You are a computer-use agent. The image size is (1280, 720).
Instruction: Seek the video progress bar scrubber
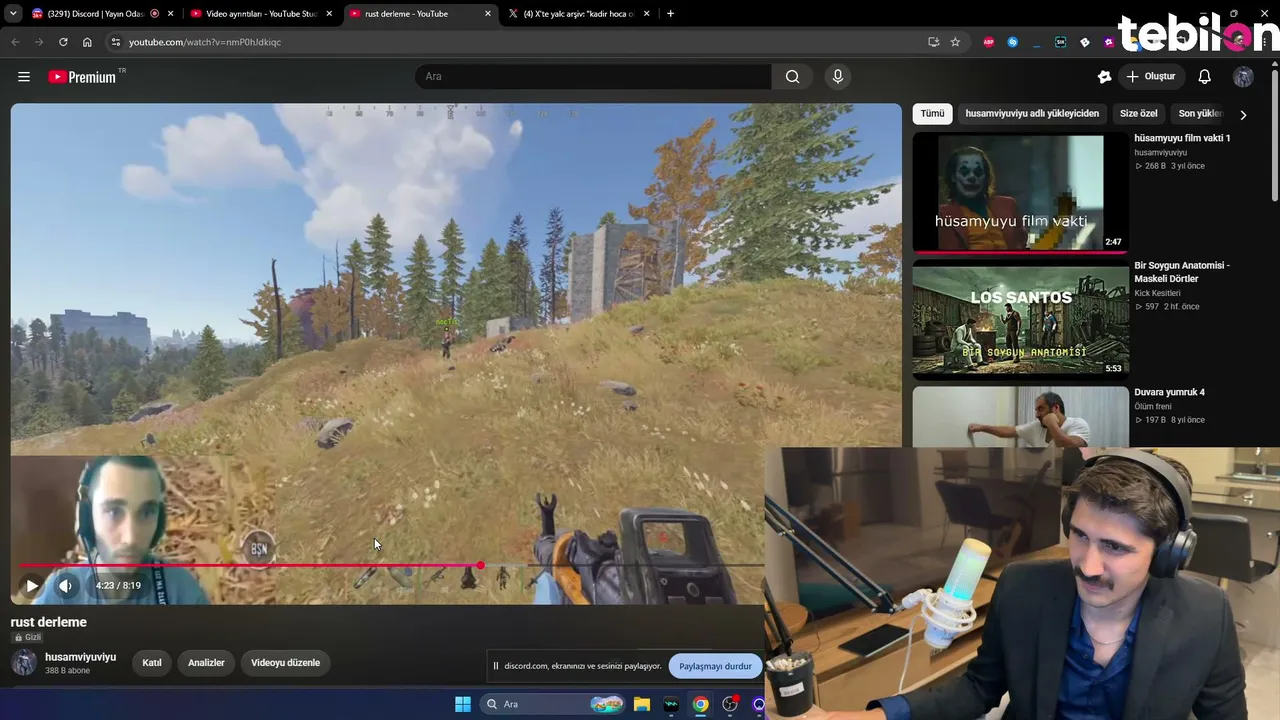pos(480,566)
